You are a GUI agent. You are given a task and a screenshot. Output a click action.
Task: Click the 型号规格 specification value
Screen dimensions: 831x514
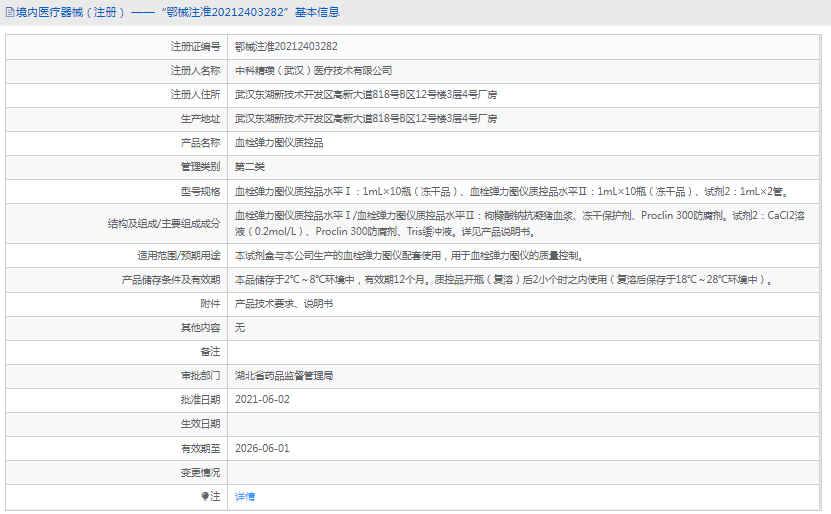pos(512,191)
